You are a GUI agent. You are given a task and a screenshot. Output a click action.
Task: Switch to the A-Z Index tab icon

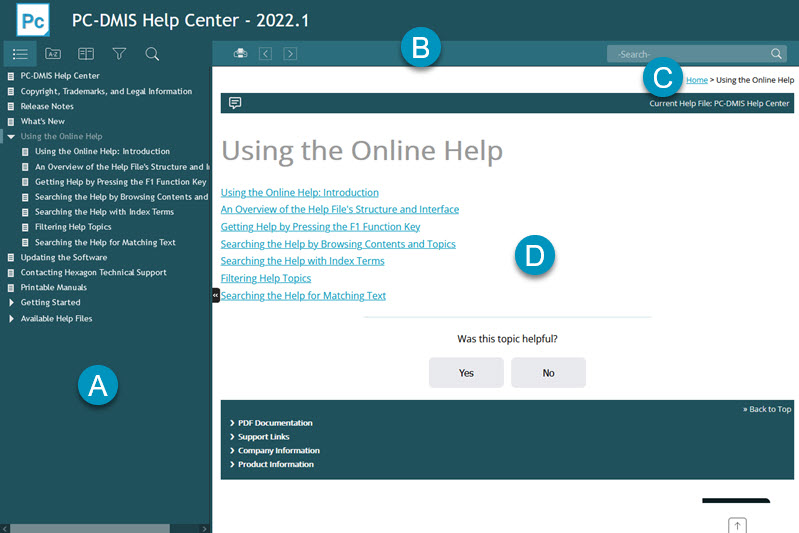53,54
